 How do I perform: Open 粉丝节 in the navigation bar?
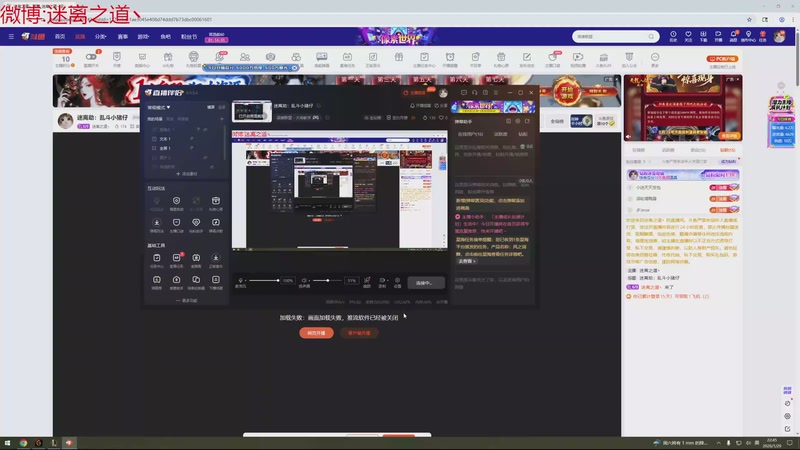pyautogui.click(x=189, y=37)
